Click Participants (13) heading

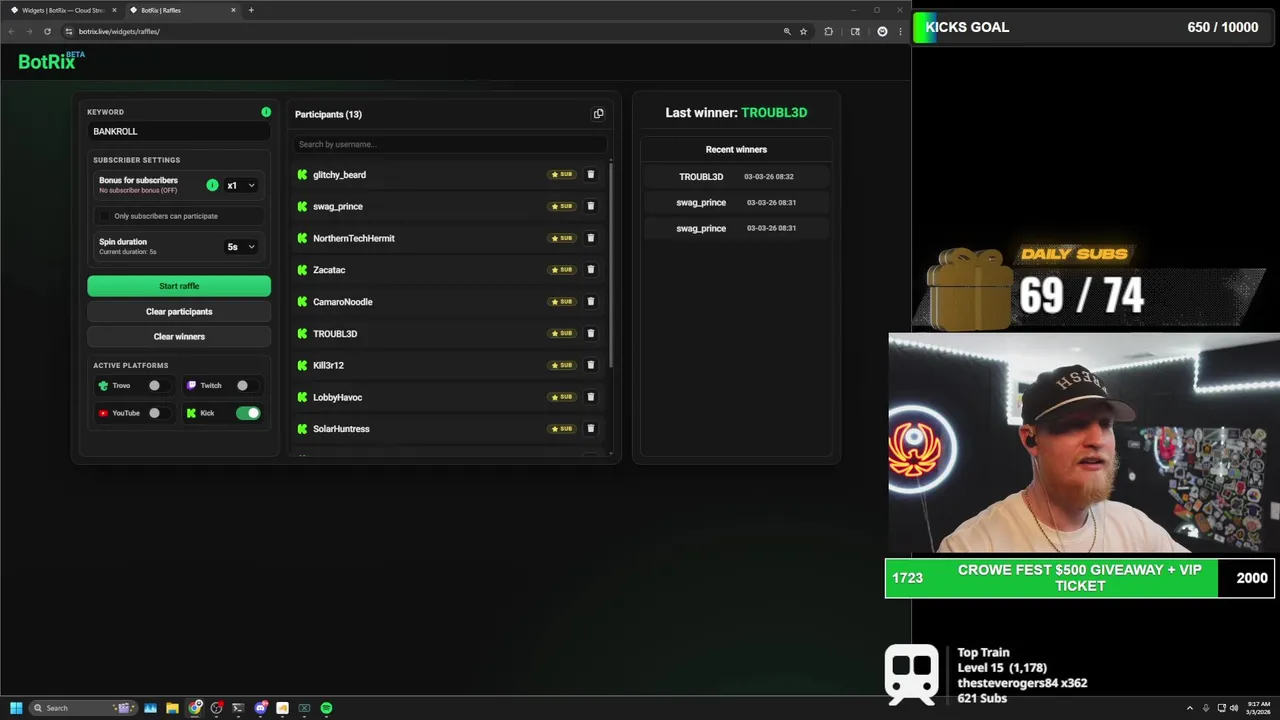click(328, 114)
